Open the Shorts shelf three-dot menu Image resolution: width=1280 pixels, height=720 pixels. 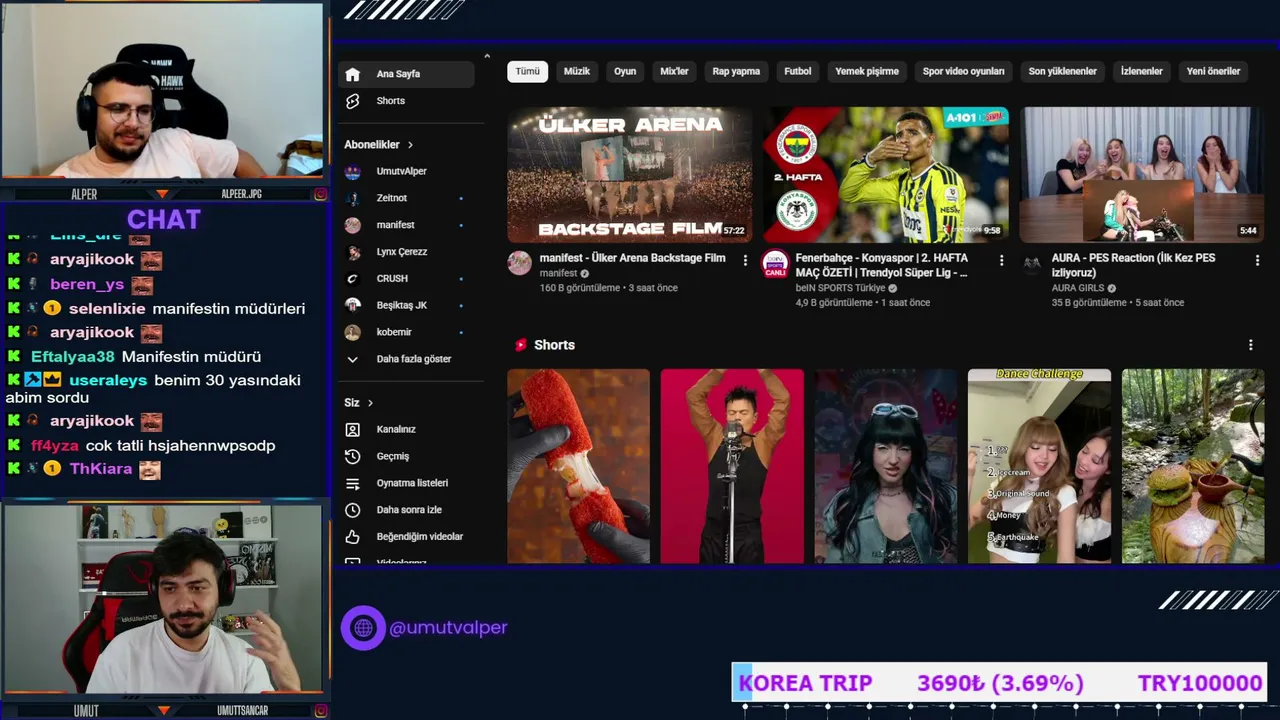click(x=1250, y=345)
